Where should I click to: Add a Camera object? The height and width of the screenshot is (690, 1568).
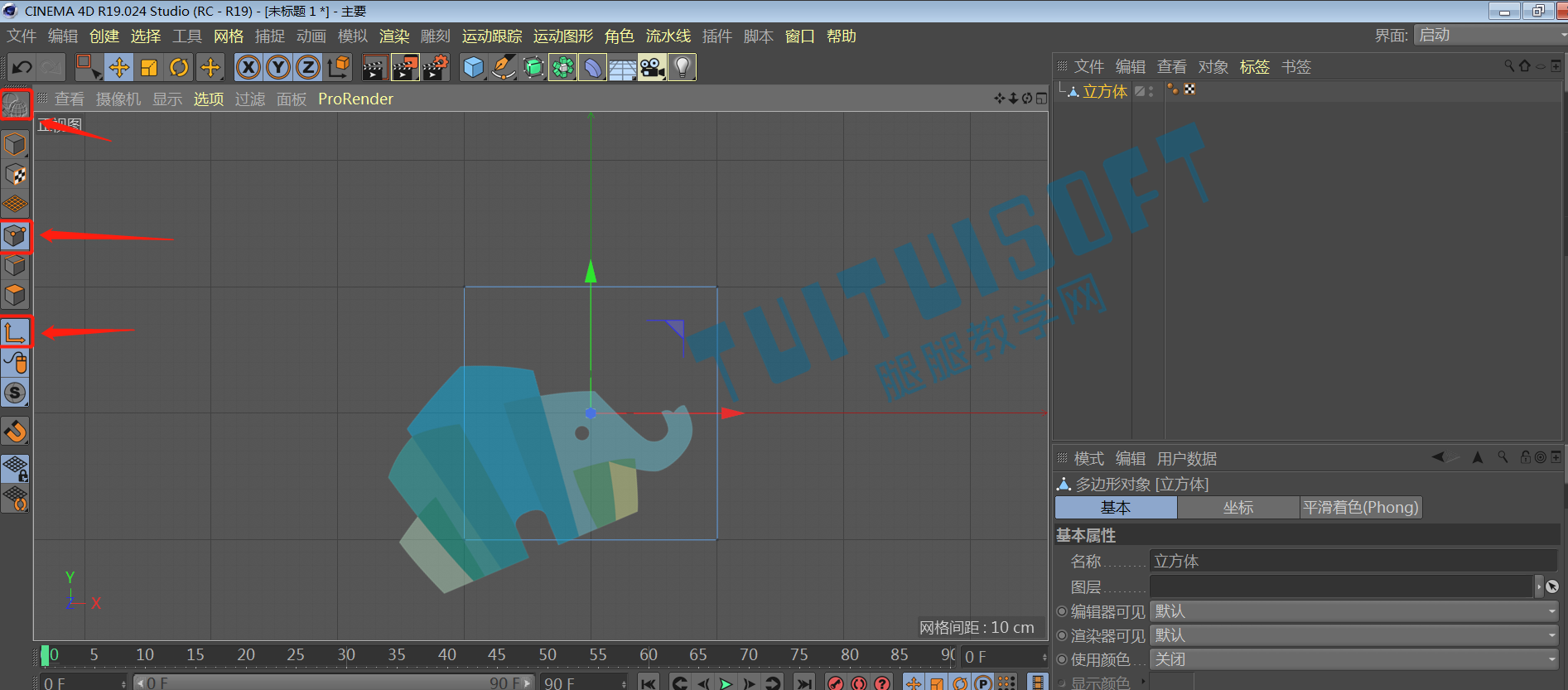(653, 67)
